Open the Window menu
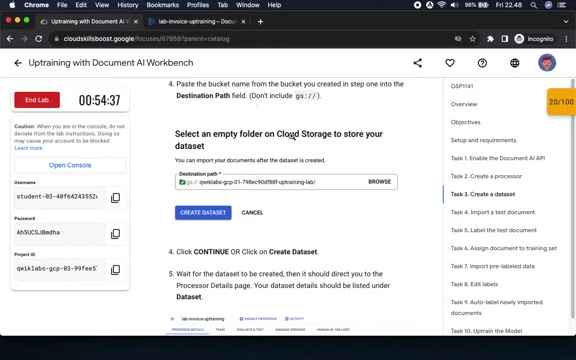Screen dimensions: 576x360 tap(248, 5)
